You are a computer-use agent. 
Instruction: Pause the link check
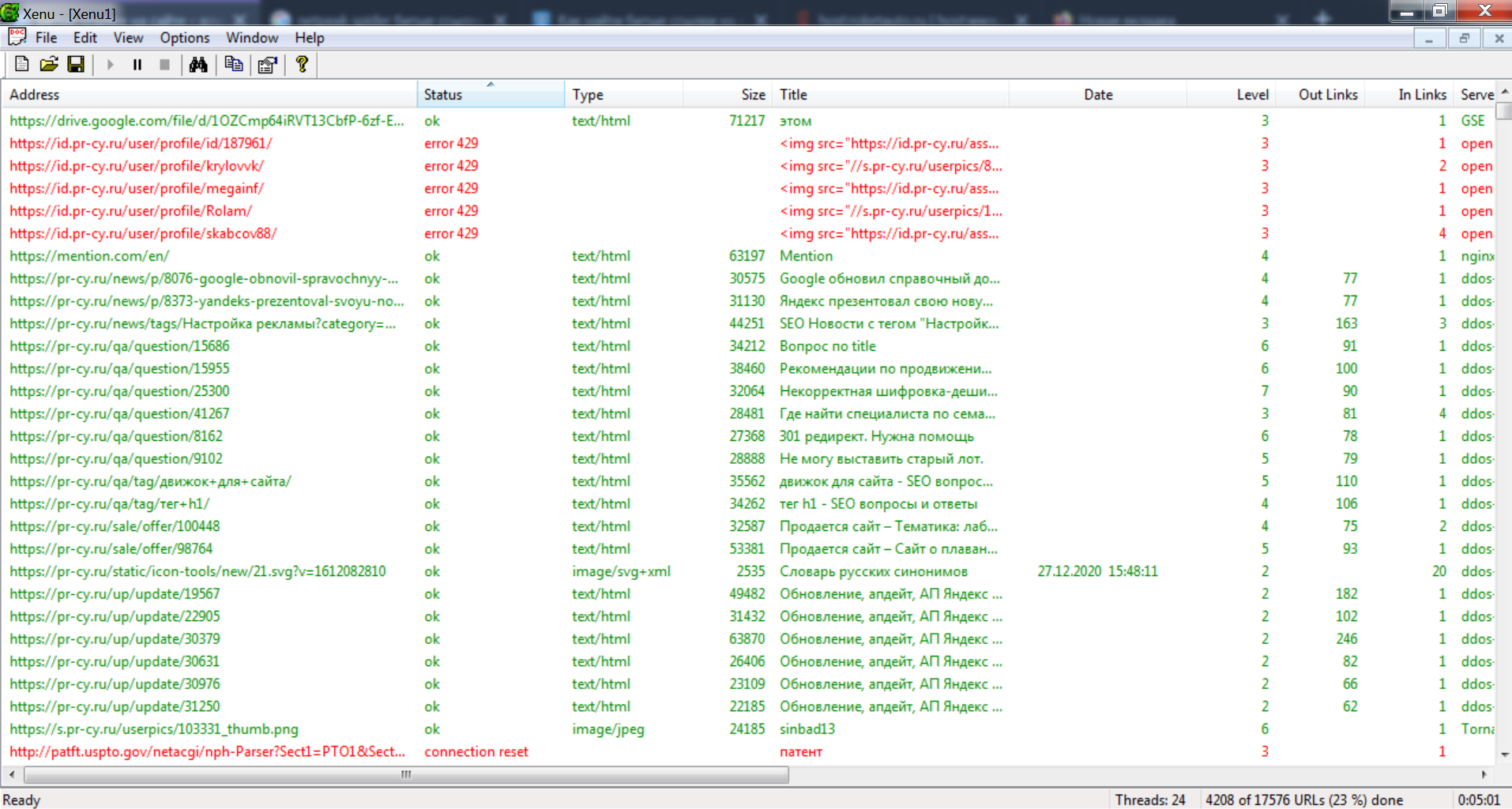coord(137,65)
